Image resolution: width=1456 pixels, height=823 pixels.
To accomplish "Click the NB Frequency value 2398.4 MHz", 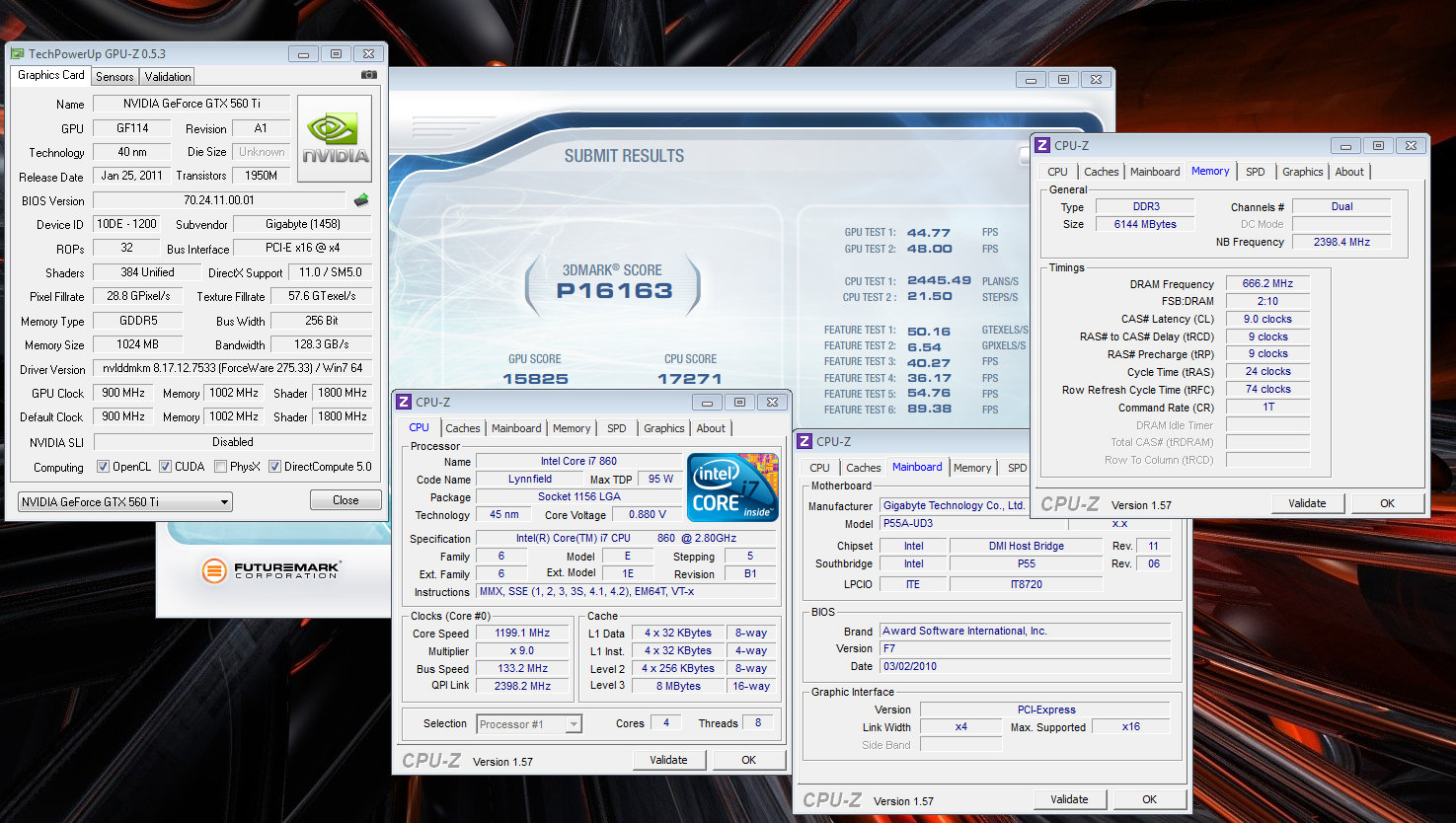I will (x=1341, y=242).
